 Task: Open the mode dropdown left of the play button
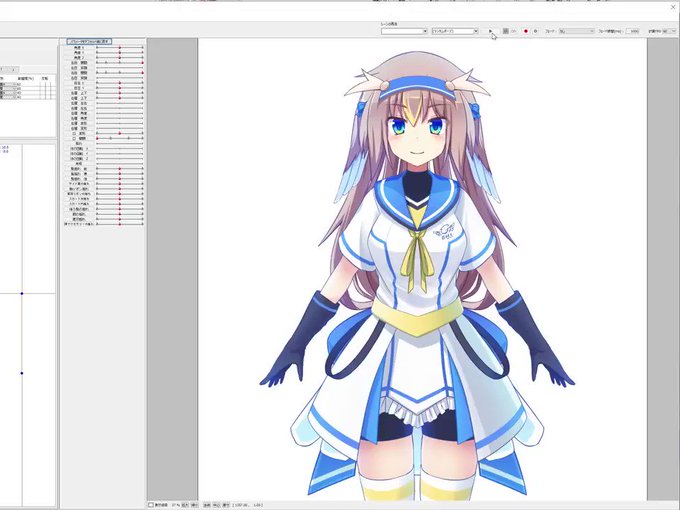[455, 31]
